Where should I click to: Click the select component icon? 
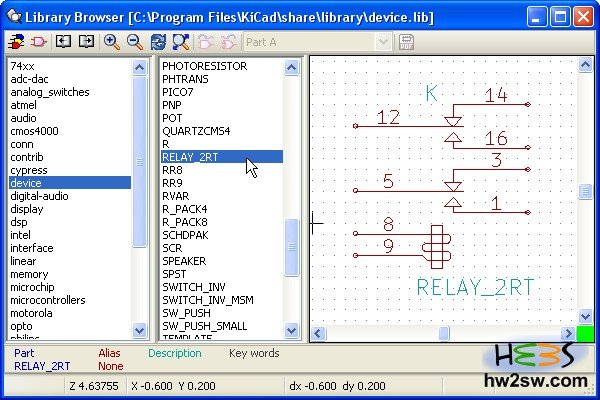[39, 42]
